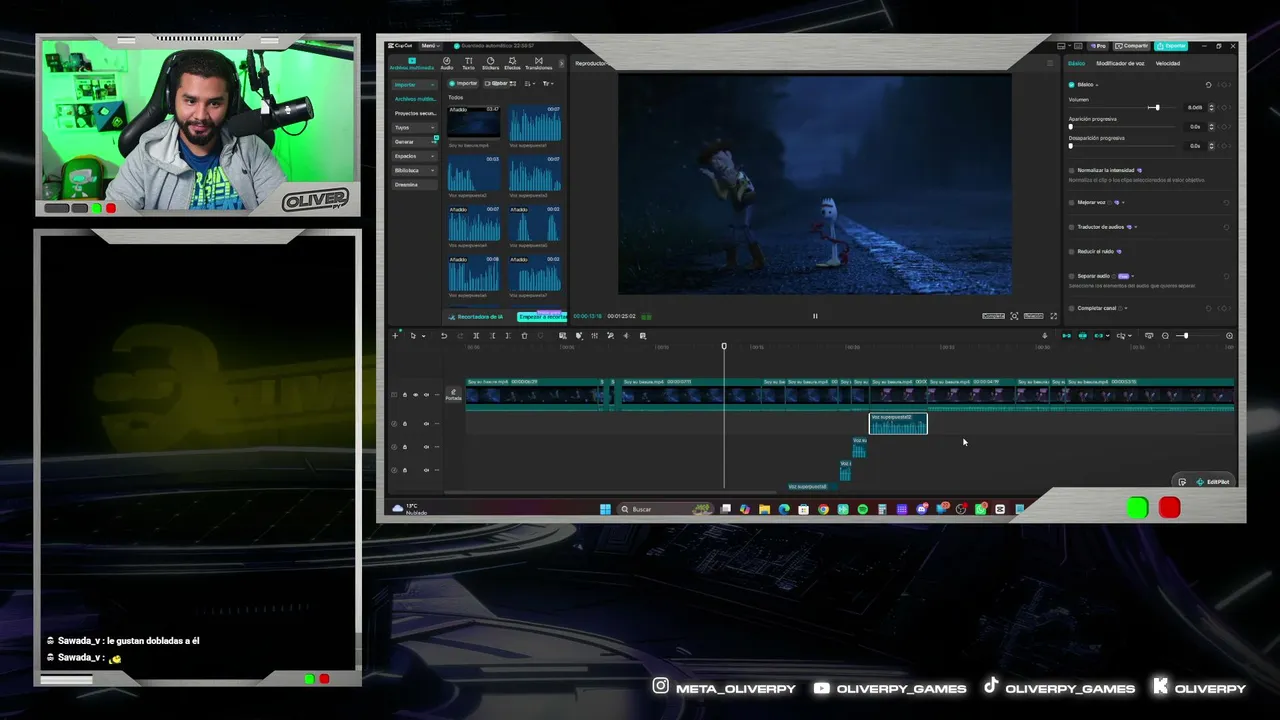Open the fullscreen preview icon in the player
1280x720 pixels.
pos(1053,316)
